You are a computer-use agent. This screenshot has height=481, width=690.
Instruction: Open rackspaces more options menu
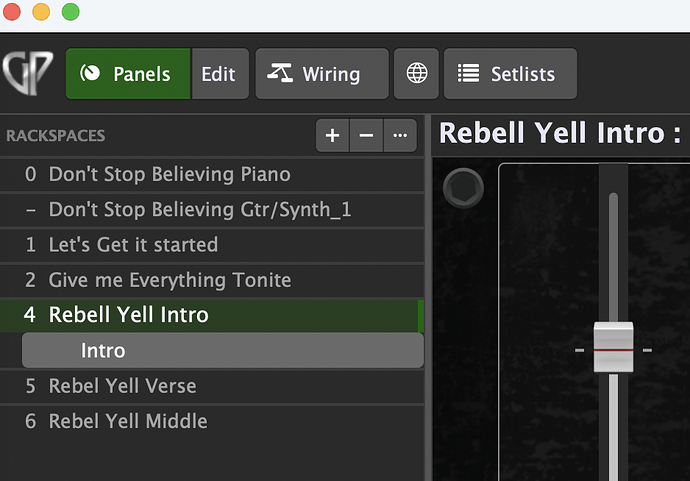pyautogui.click(x=400, y=136)
